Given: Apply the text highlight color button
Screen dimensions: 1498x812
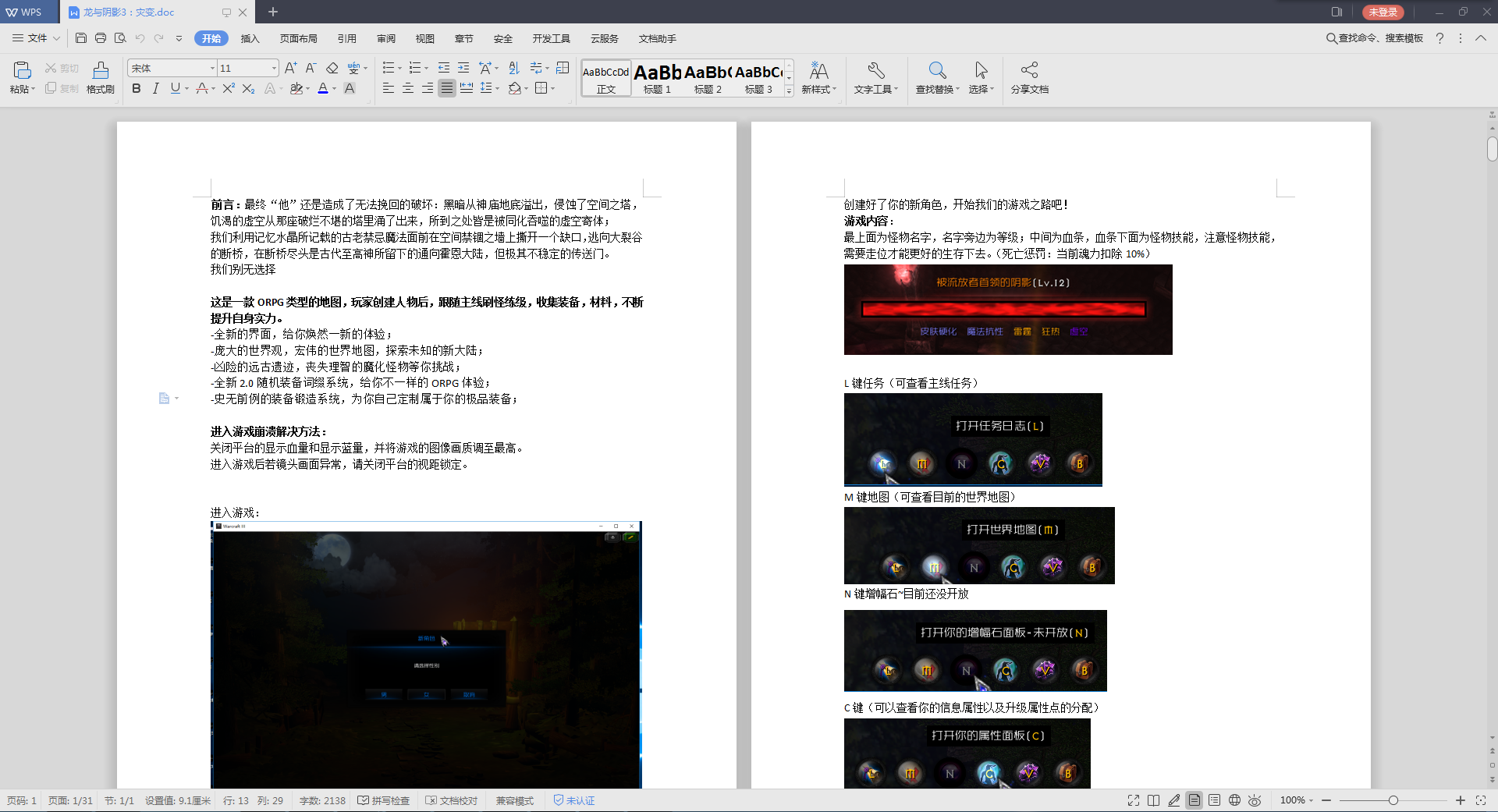Looking at the screenshot, I should [296, 88].
